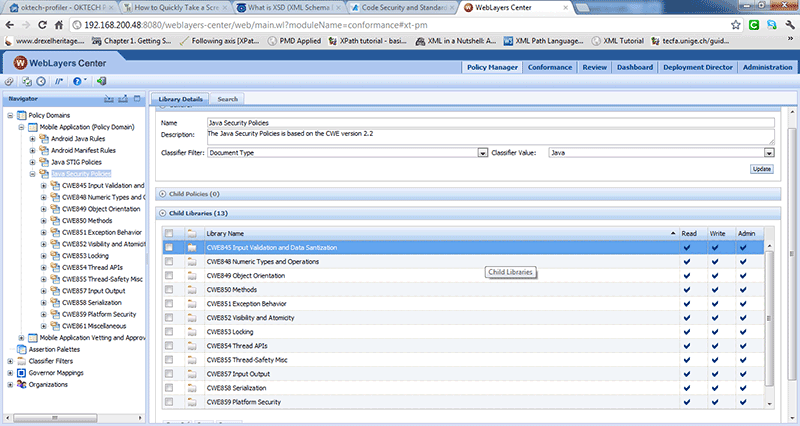The height and width of the screenshot is (426, 800).
Task: Click the main panel scroll up arrow
Action: pyautogui.click(x=792, y=112)
